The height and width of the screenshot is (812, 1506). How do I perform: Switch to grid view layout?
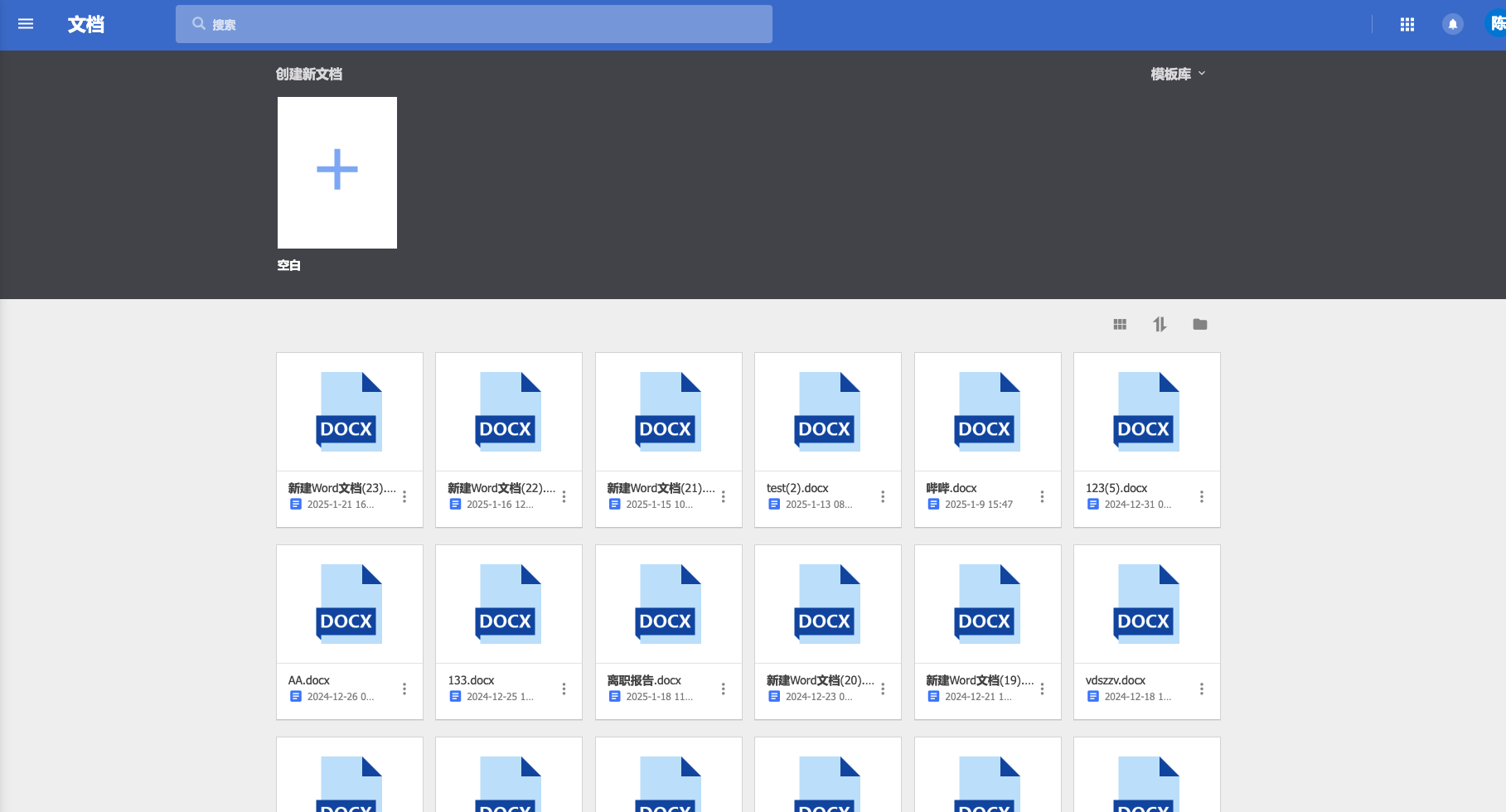coord(1120,324)
